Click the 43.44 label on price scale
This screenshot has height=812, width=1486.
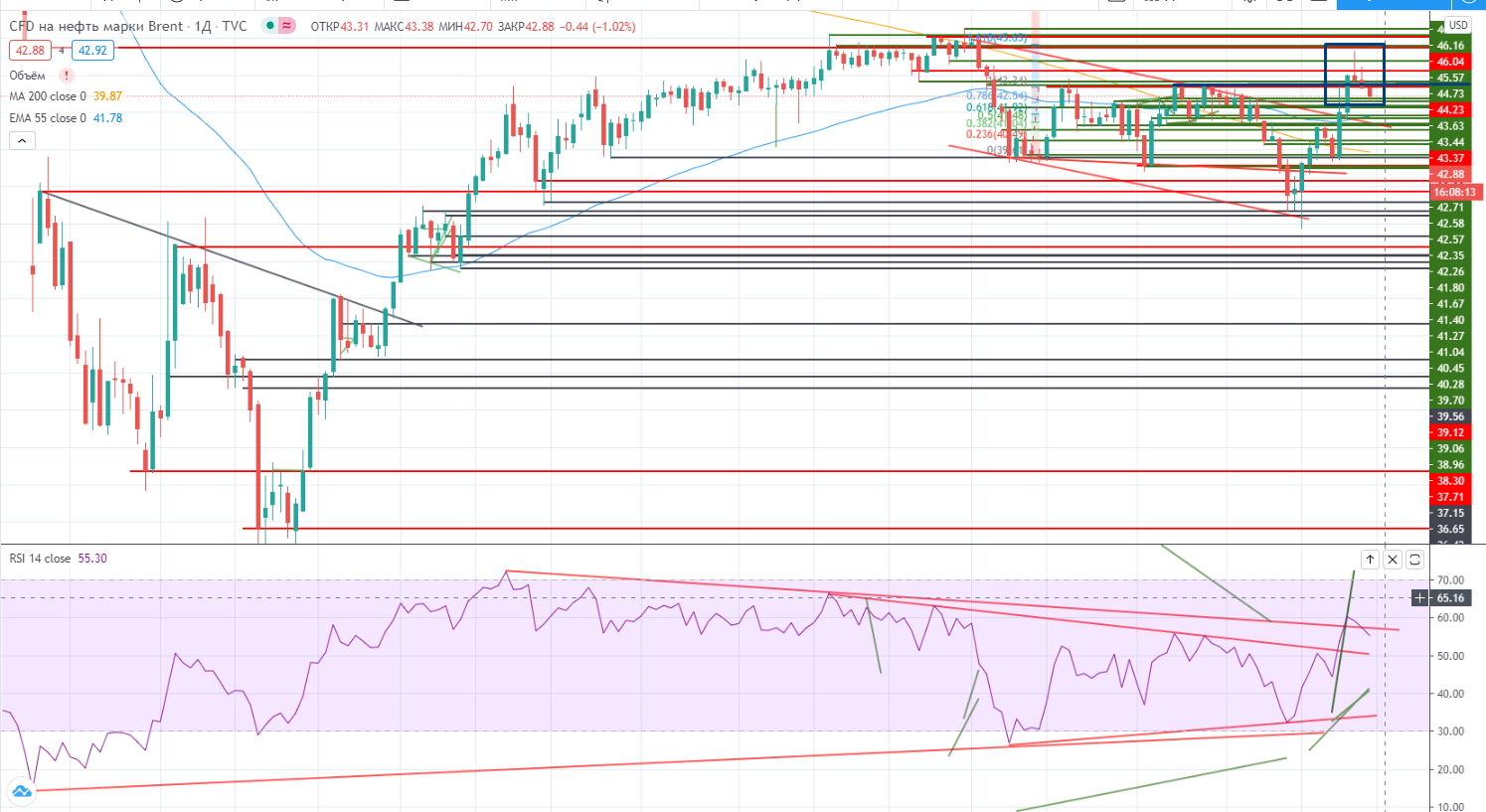(x=1450, y=142)
